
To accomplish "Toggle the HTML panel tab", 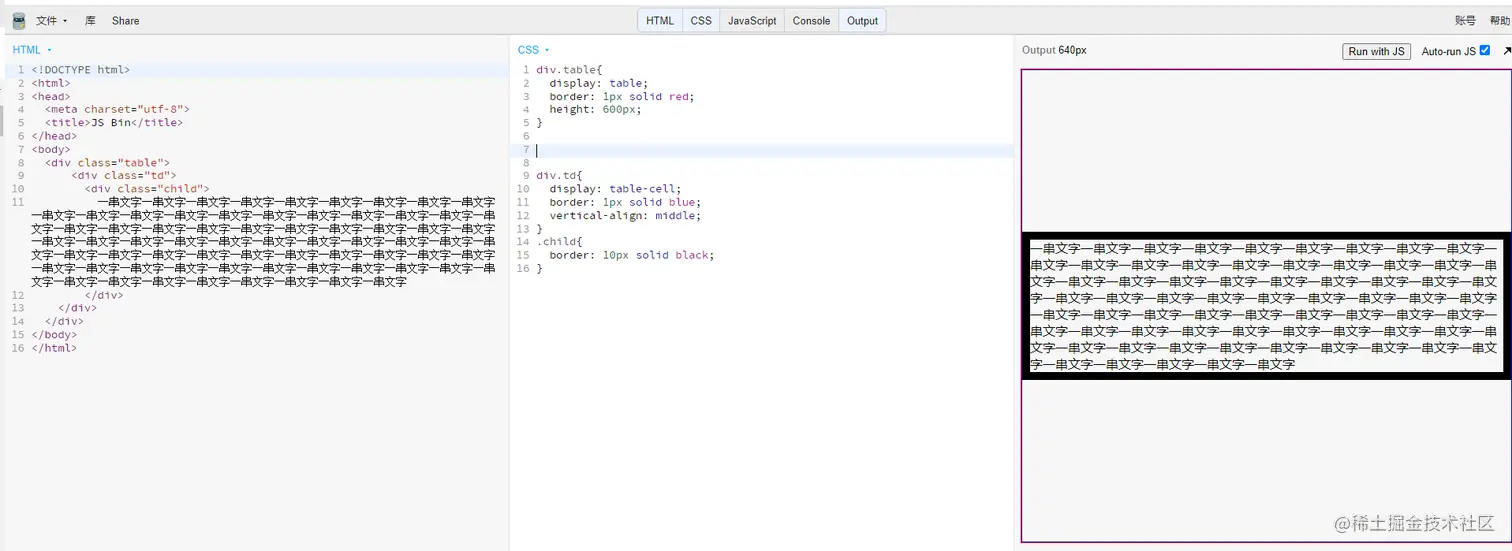I will pos(660,21).
